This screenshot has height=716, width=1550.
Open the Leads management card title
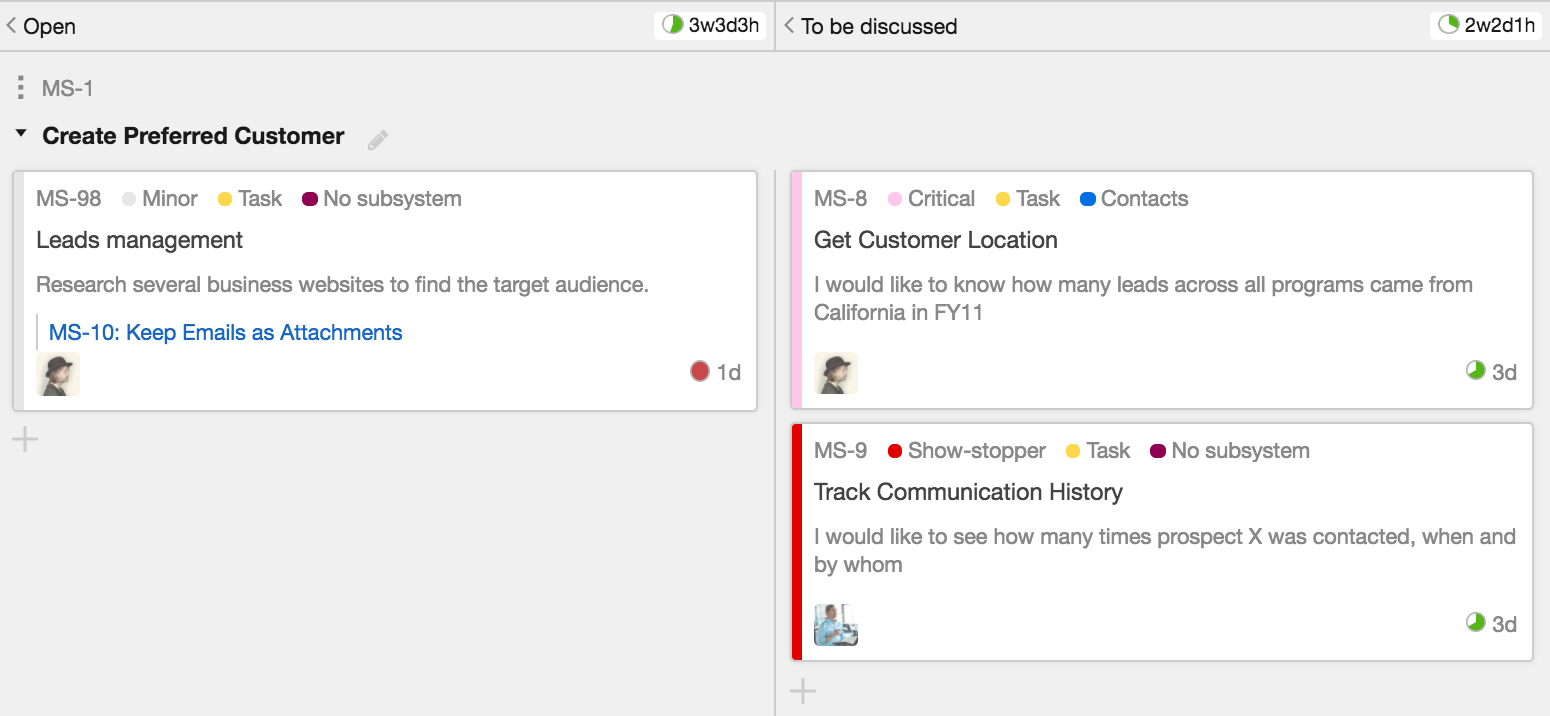(139, 240)
